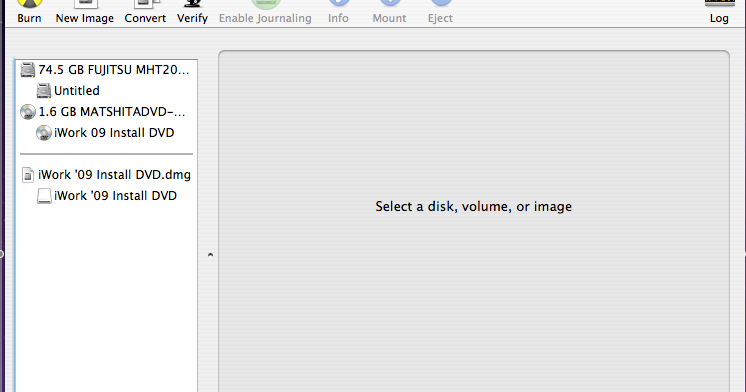746x392 pixels.
Task: Create a New Image from toolbar
Action: (85, 12)
